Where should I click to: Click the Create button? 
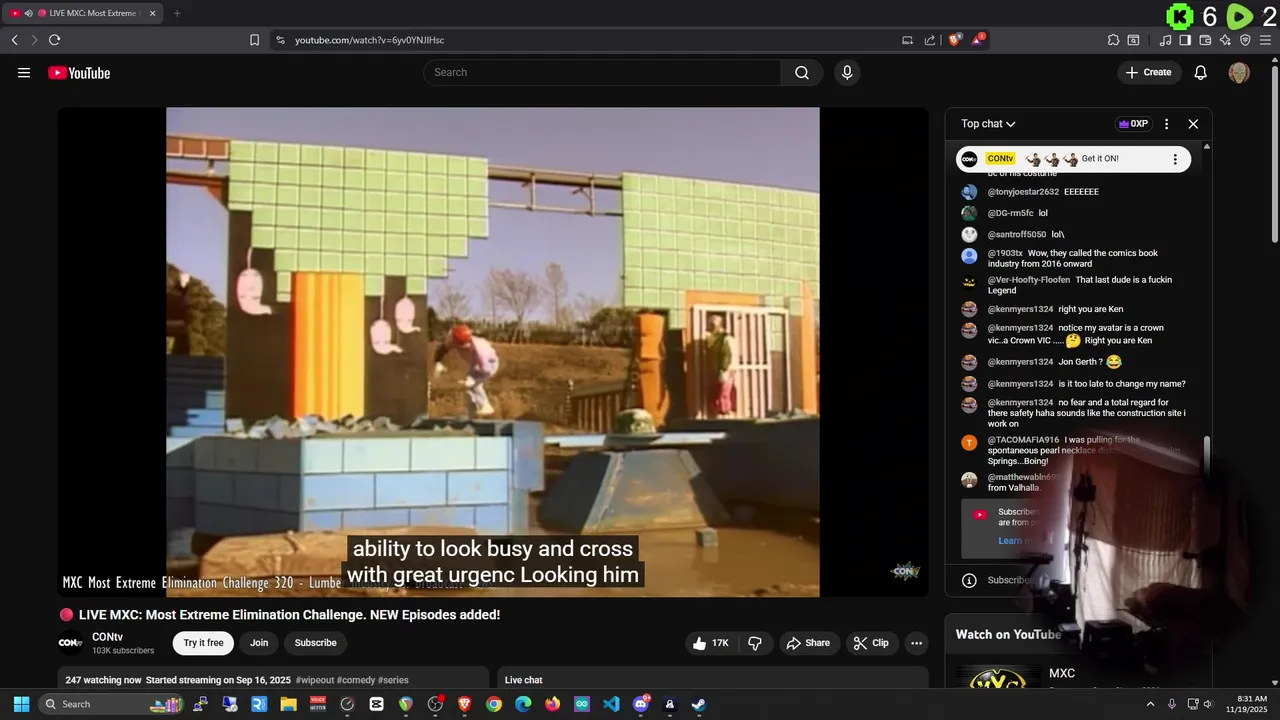click(1148, 72)
